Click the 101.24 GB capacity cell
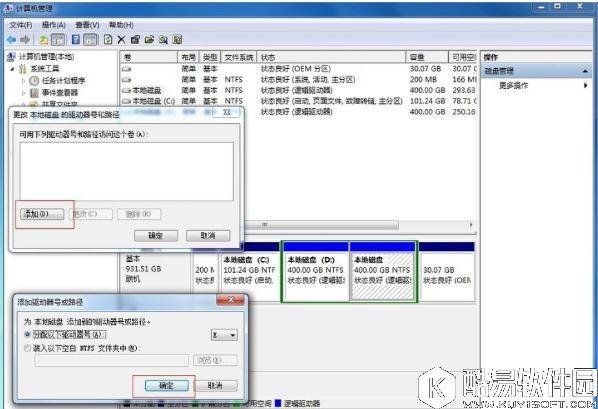598x409 pixels. click(428, 101)
